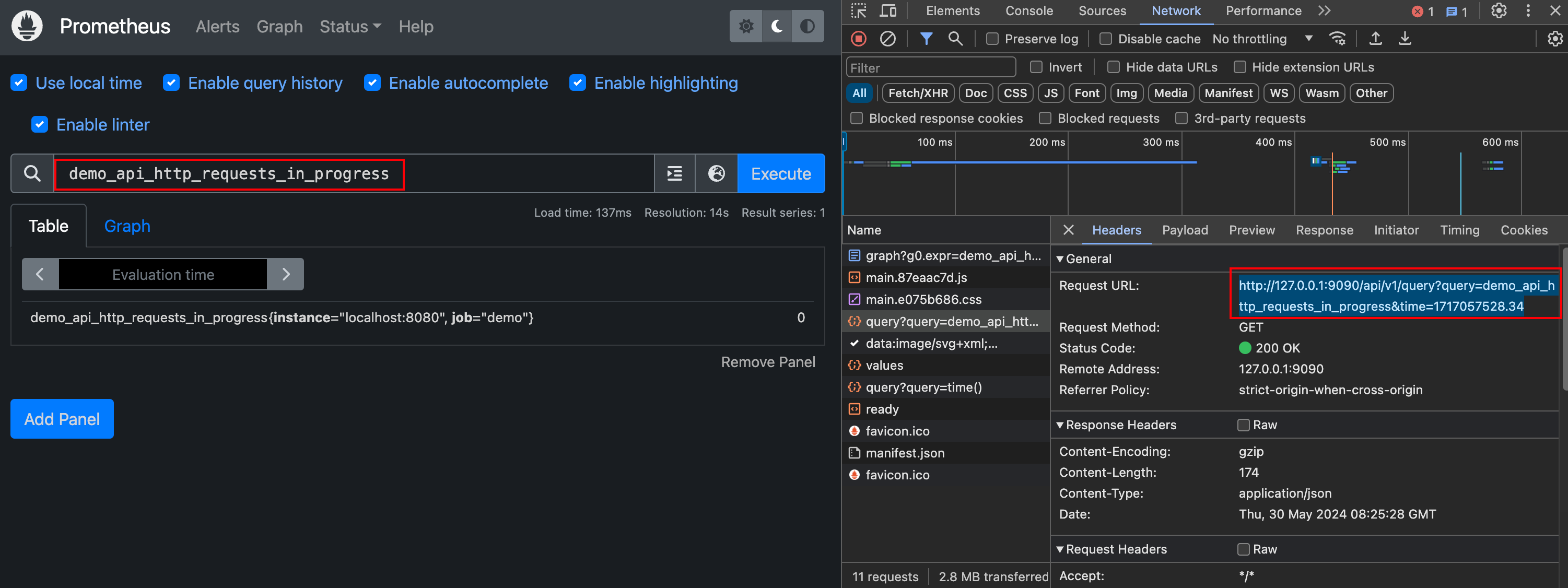
Task: Open the Status dropdown menu
Action: (350, 27)
